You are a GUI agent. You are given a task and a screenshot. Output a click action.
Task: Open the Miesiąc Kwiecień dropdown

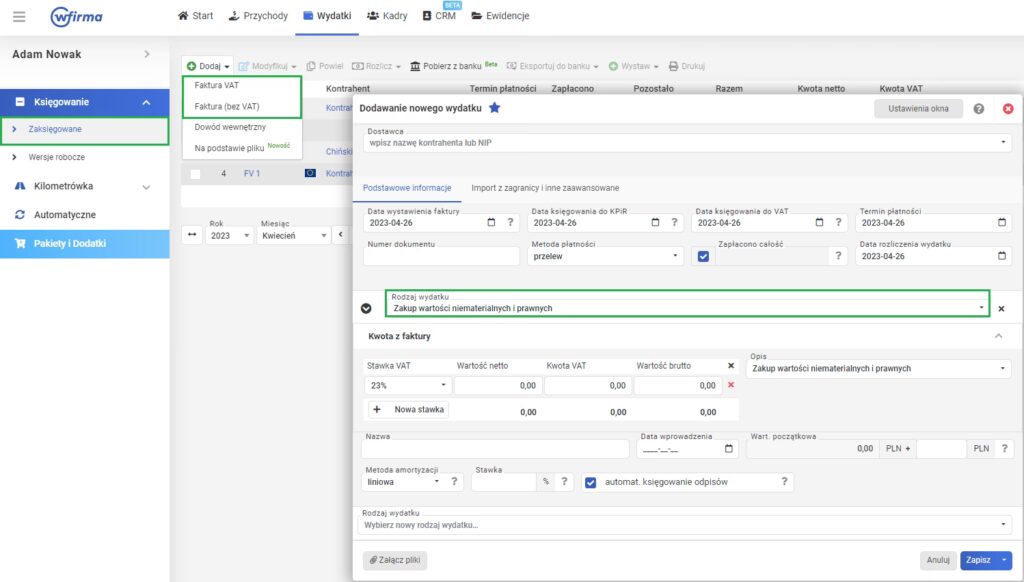point(294,236)
